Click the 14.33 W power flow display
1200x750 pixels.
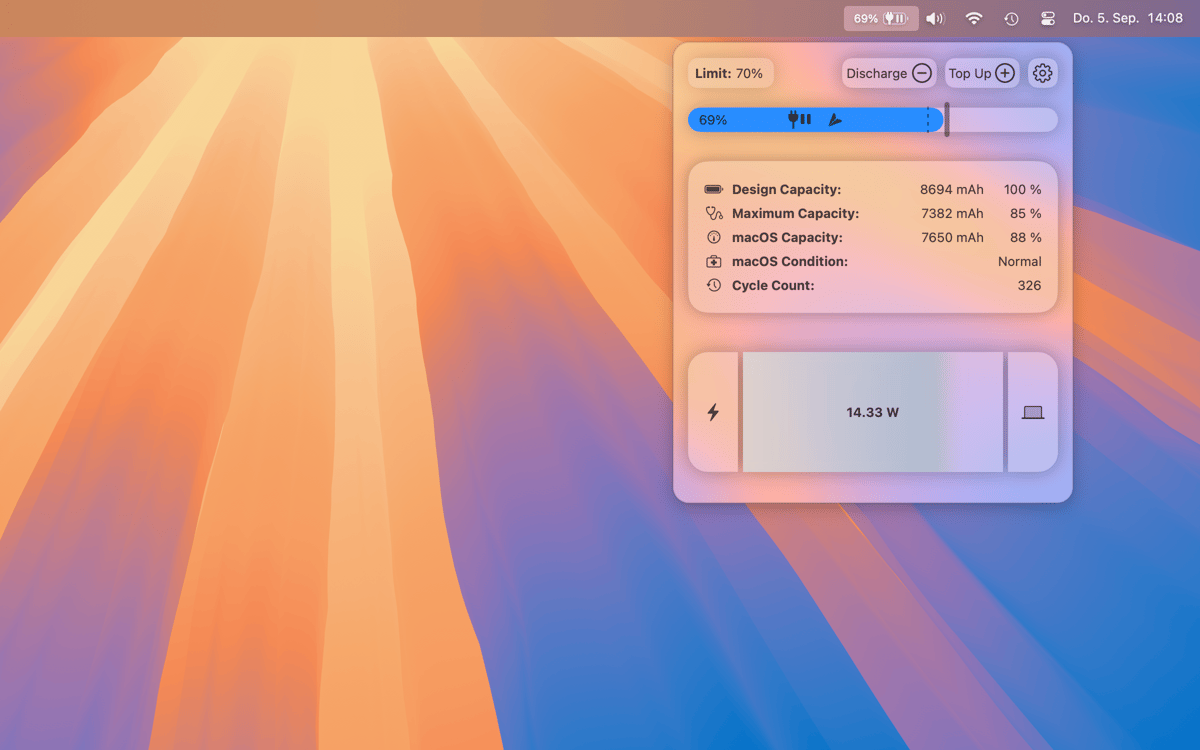[872, 412]
